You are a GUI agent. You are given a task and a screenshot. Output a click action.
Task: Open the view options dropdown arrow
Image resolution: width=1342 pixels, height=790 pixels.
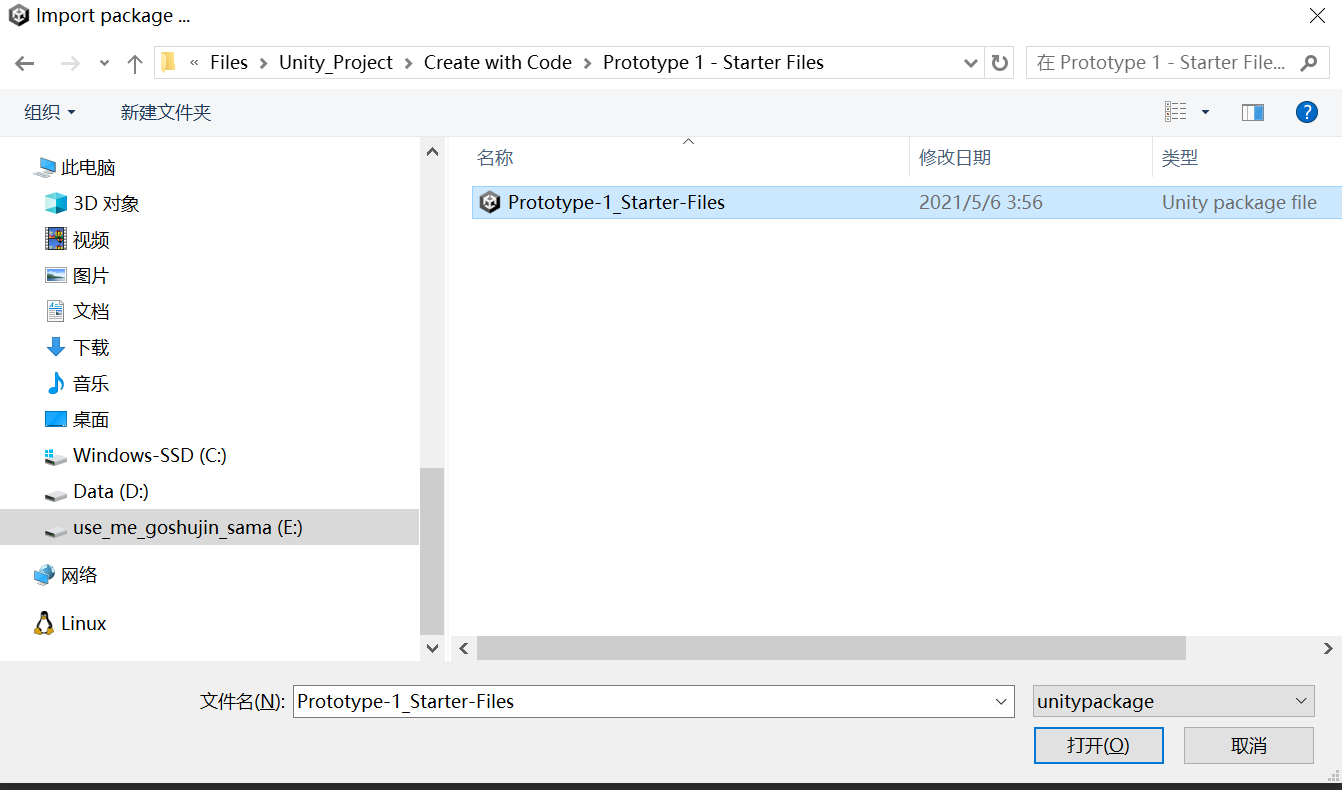1205,112
